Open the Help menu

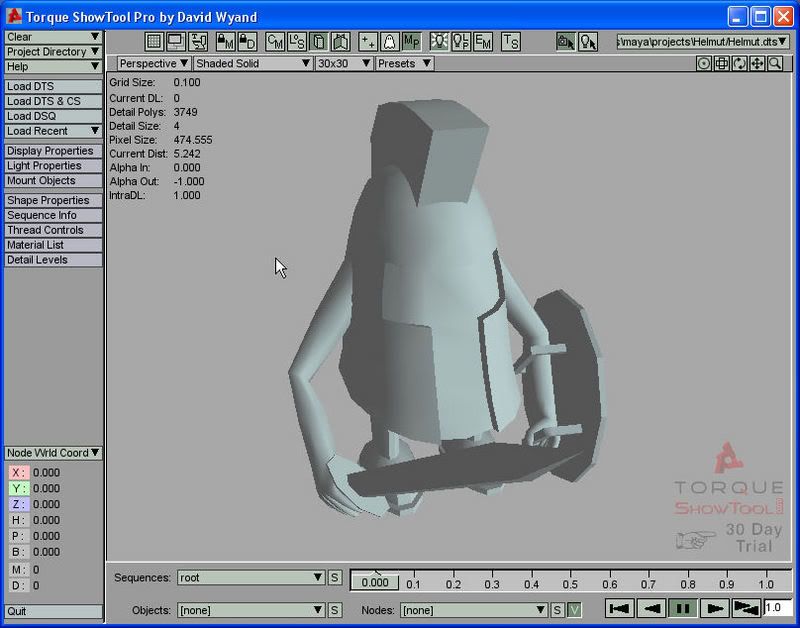53,67
